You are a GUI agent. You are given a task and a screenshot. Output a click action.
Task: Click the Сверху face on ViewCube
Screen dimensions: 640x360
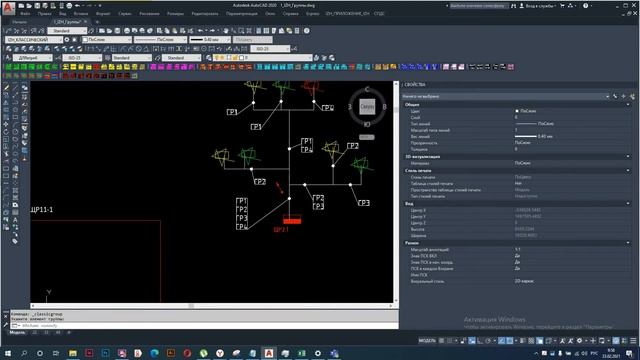(367, 107)
